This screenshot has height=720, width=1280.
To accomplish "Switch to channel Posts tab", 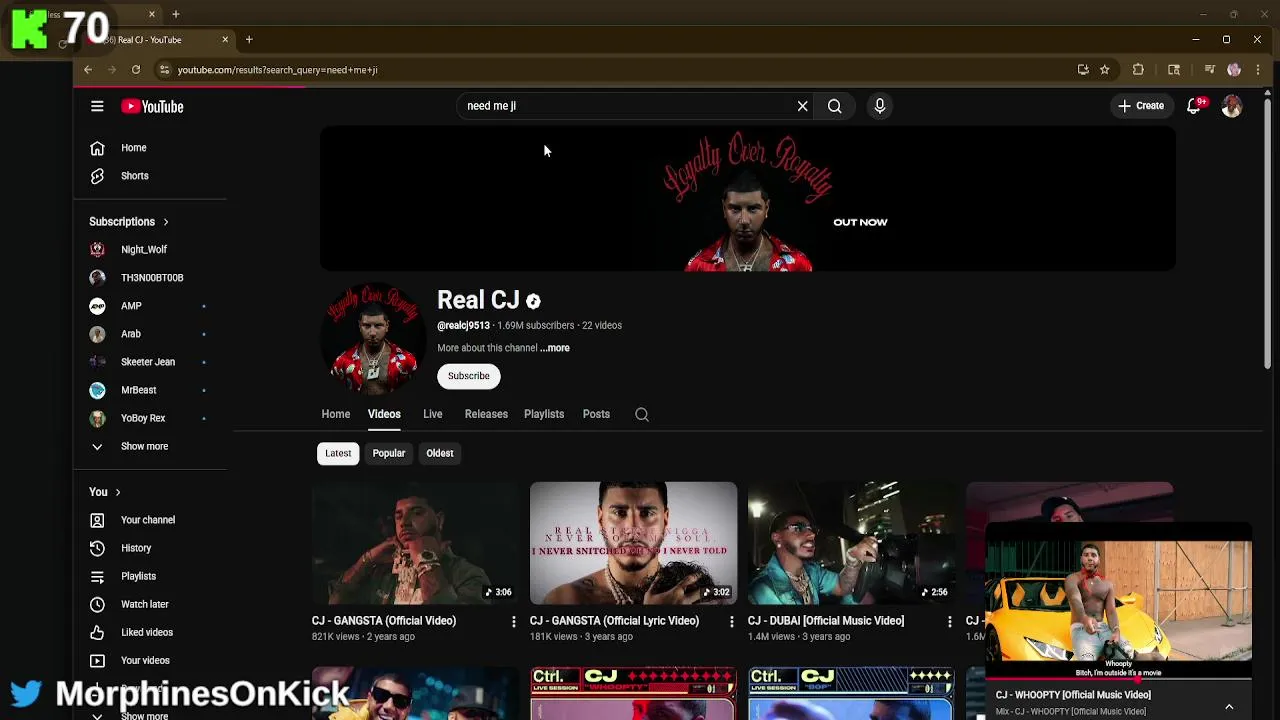I will 596,414.
